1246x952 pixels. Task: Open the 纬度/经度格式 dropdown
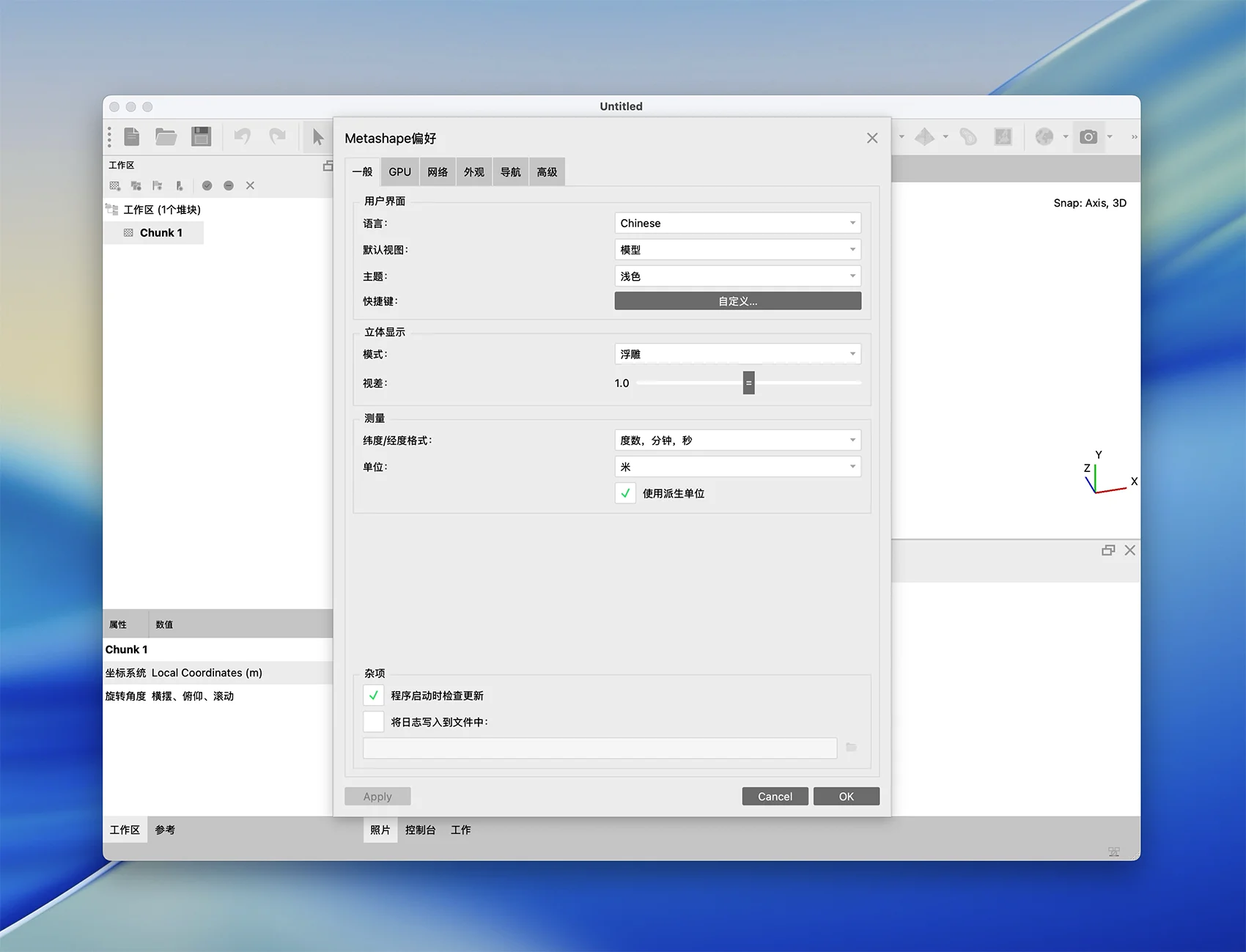[737, 440]
